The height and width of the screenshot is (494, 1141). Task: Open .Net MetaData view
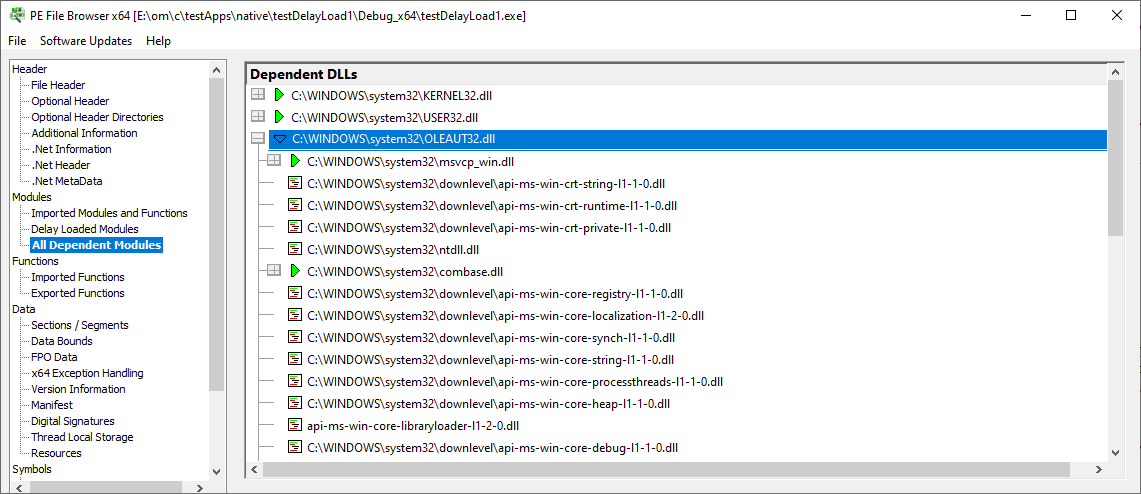pyautogui.click(x=67, y=181)
